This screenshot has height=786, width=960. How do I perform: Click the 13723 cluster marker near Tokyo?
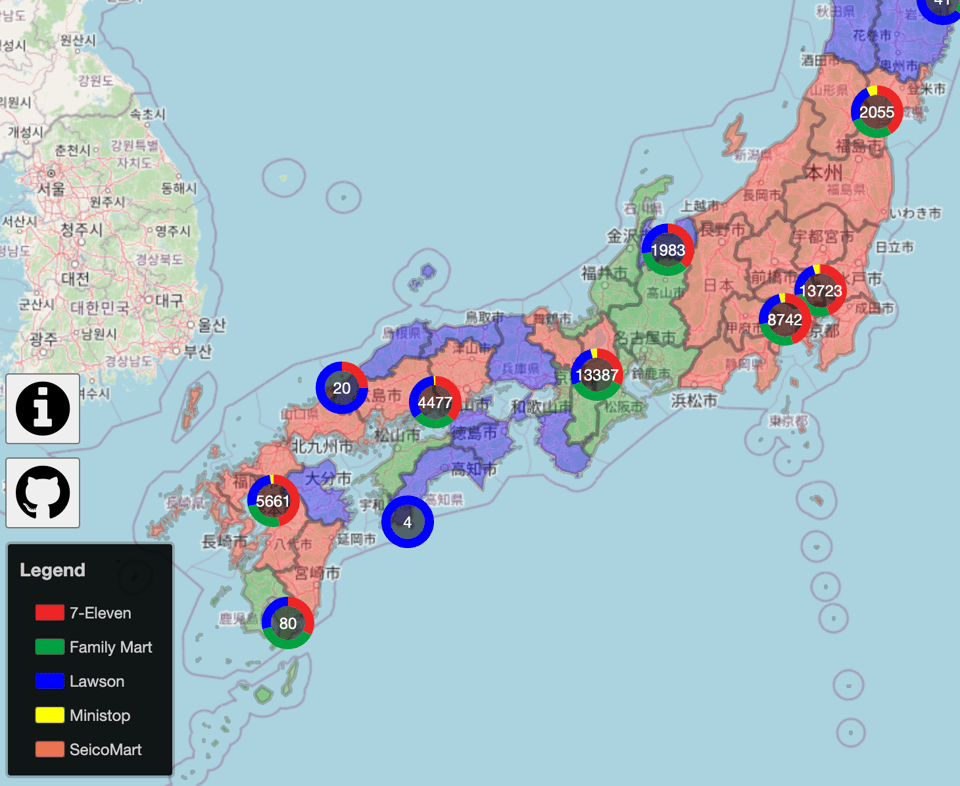[x=821, y=290]
